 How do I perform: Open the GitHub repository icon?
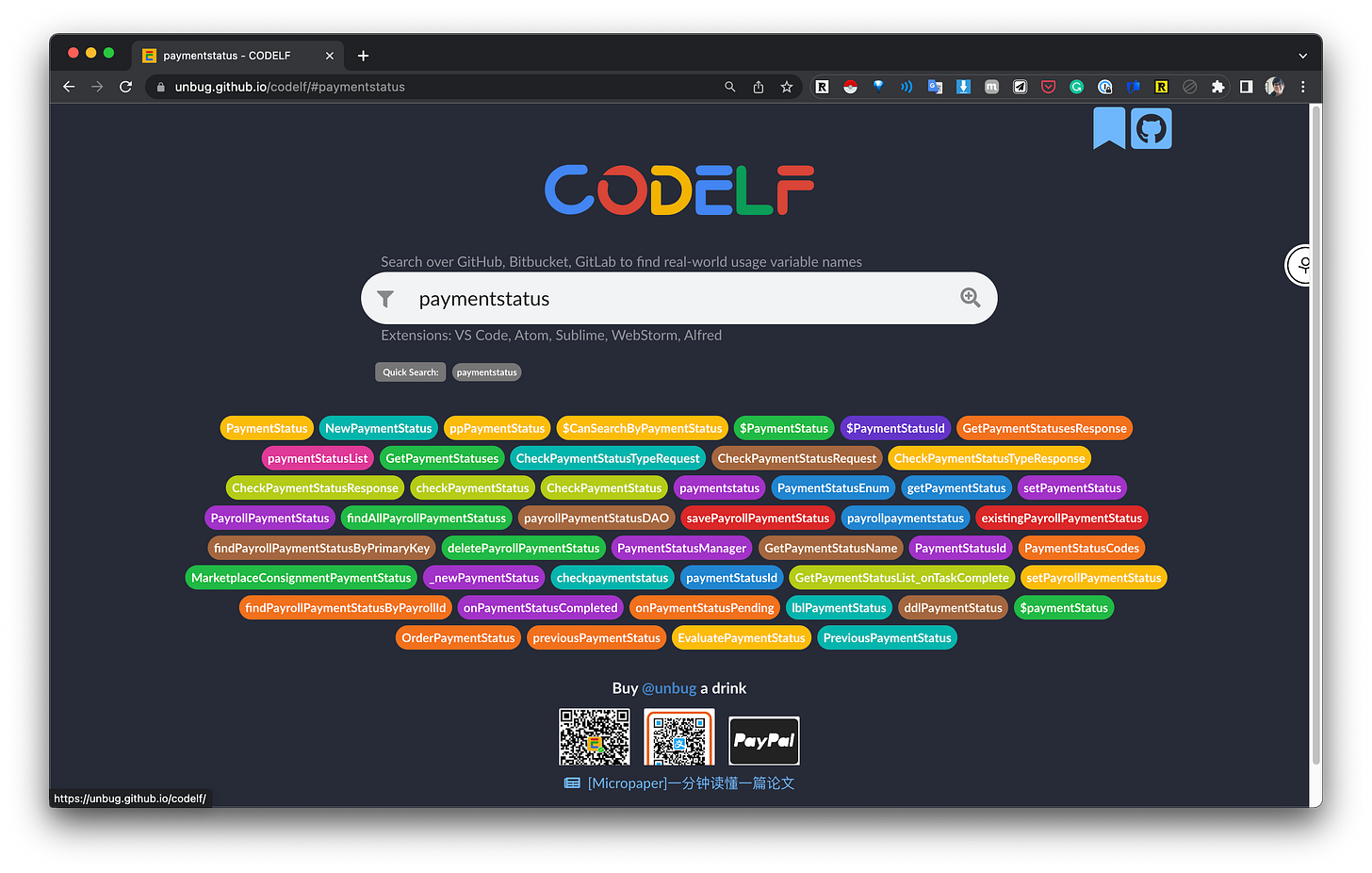pyautogui.click(x=1151, y=128)
